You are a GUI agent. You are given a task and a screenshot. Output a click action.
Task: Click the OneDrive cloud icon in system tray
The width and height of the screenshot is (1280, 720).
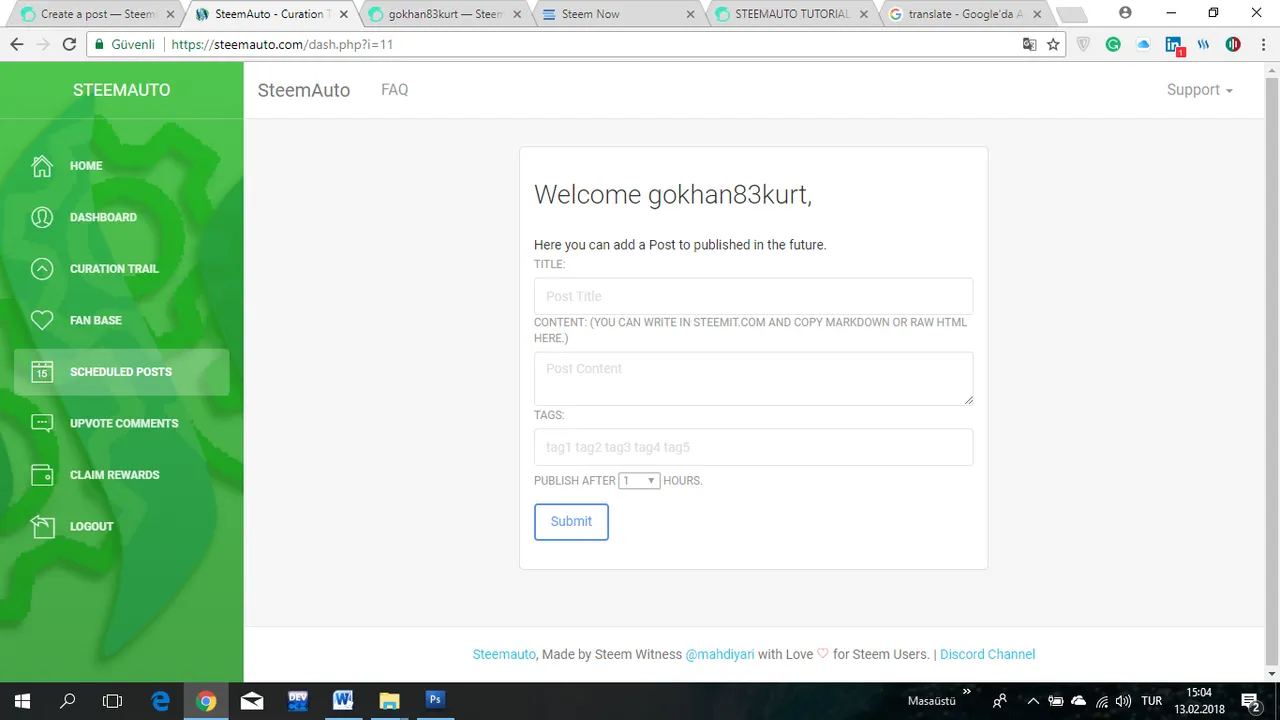click(x=1079, y=701)
